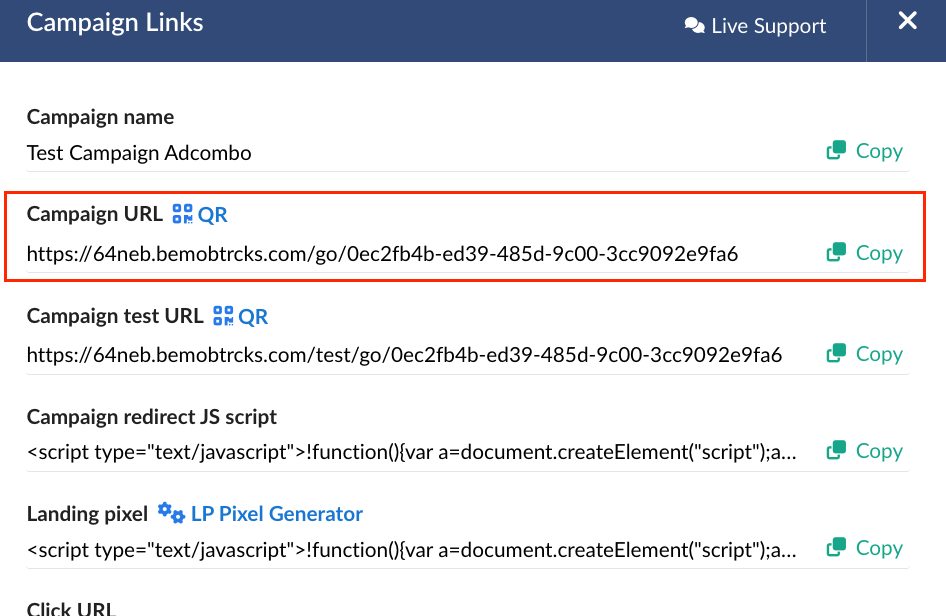This screenshot has width=946, height=616.
Task: Click the Click URL section label
Action: click(71, 608)
